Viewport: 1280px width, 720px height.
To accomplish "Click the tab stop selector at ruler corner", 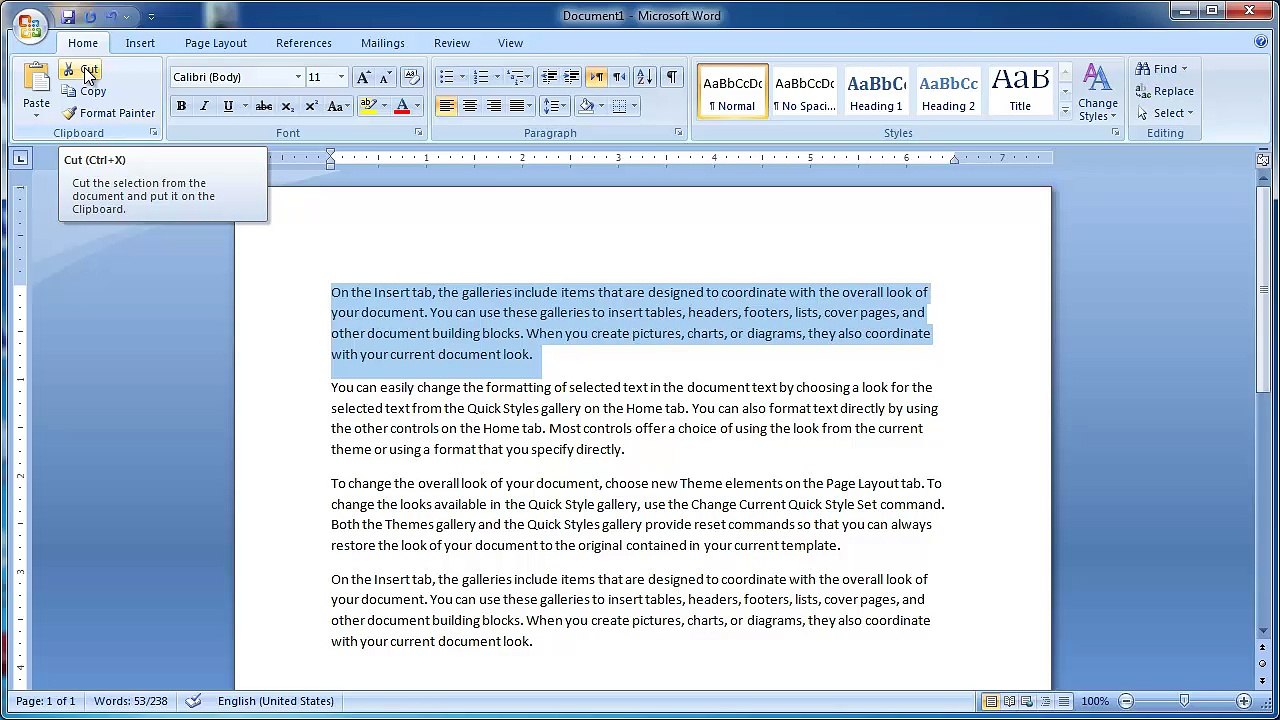I will 21,158.
